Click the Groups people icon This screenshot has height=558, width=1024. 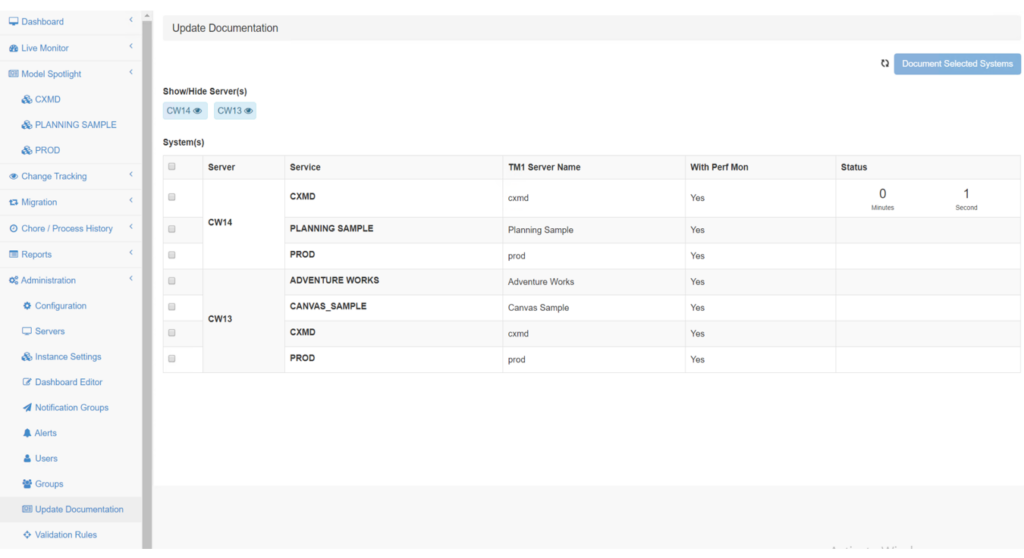click(x=27, y=484)
